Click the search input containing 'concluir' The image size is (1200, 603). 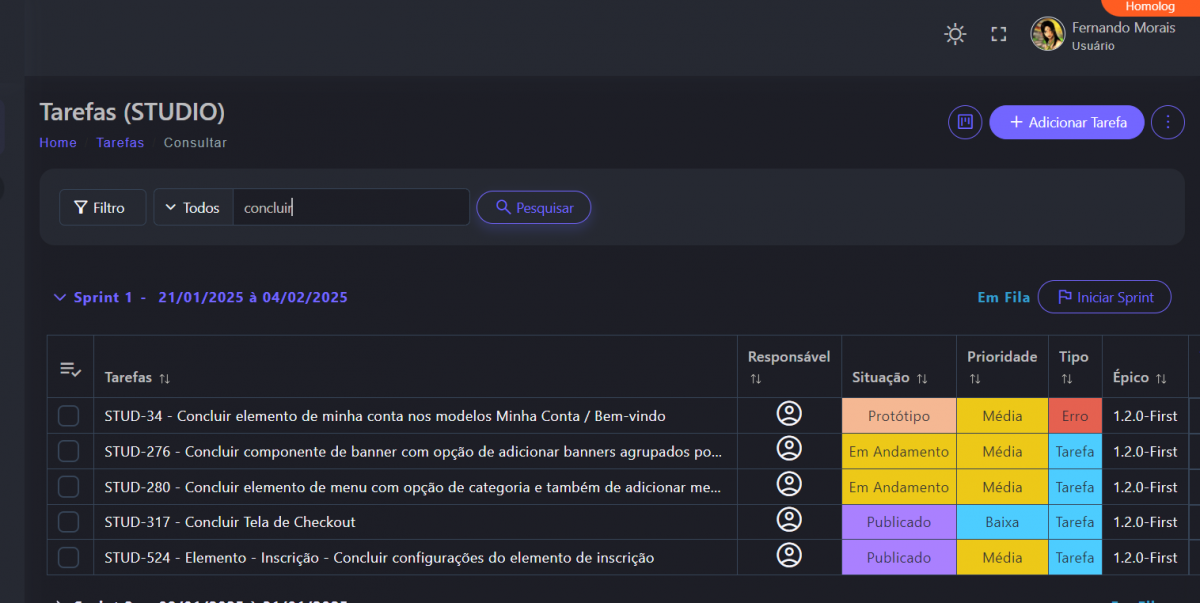click(350, 208)
